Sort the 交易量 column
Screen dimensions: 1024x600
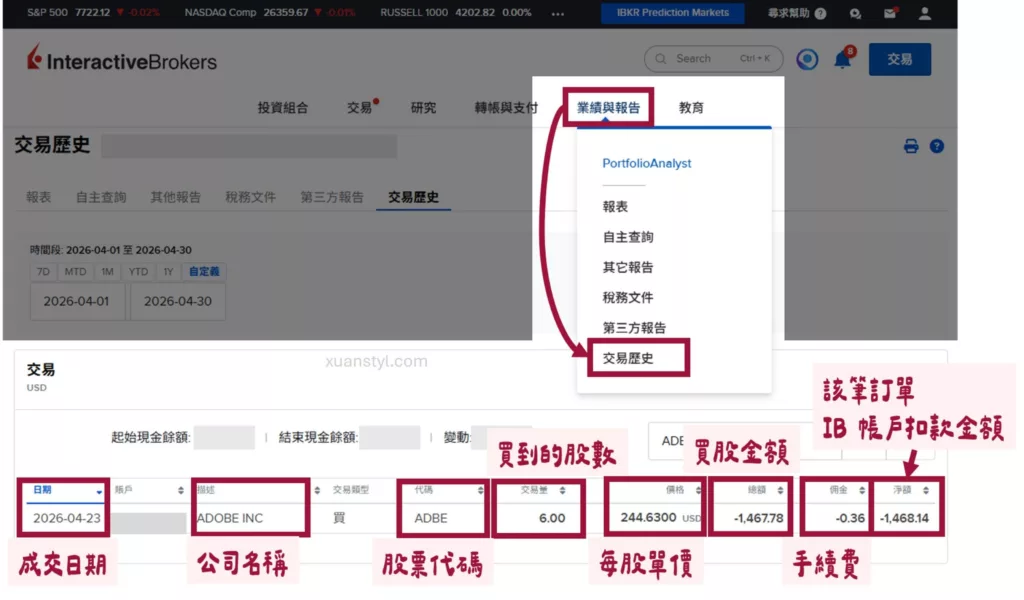[562, 490]
